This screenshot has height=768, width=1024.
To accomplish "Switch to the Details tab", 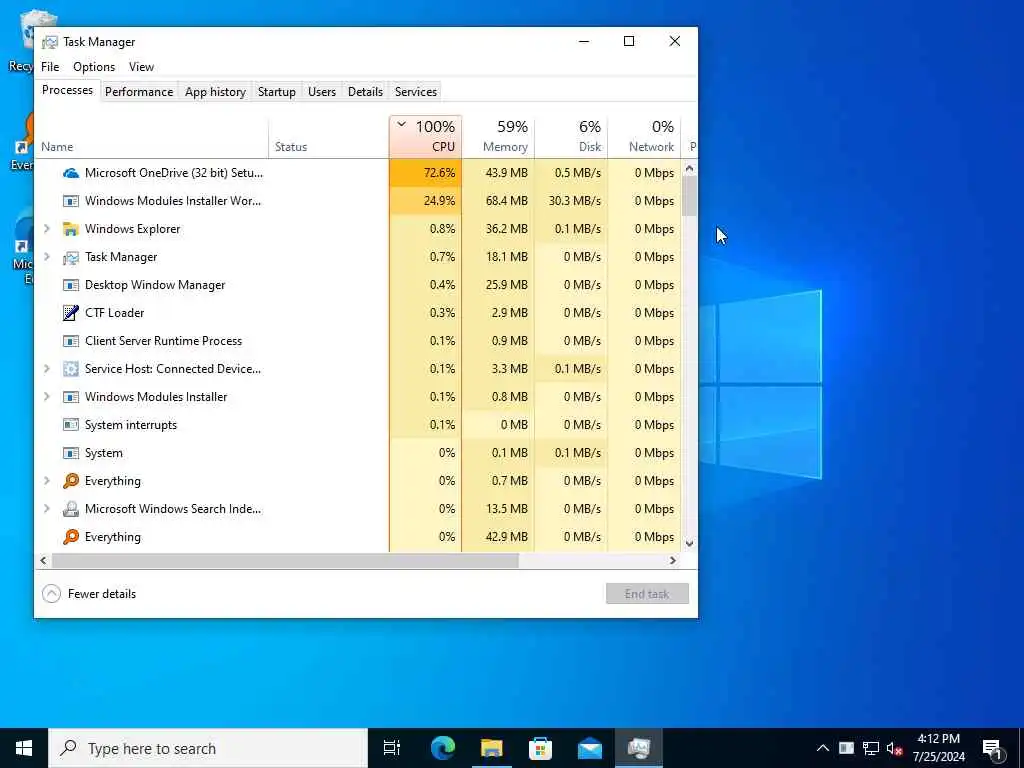I will click(365, 91).
